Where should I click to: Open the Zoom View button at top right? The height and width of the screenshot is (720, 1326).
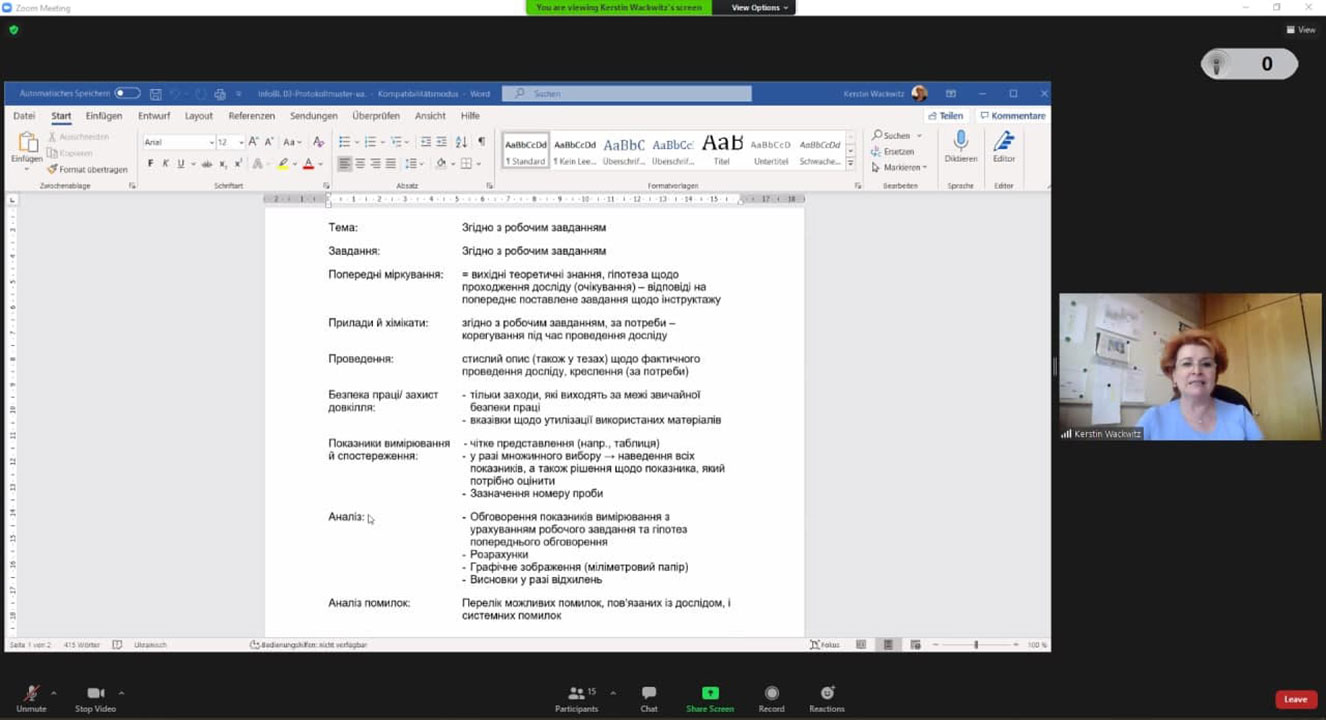click(x=1301, y=30)
